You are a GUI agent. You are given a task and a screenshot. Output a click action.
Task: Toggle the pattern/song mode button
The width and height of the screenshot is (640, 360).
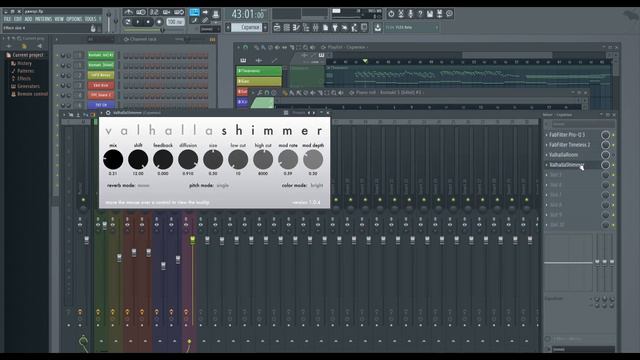127,22
